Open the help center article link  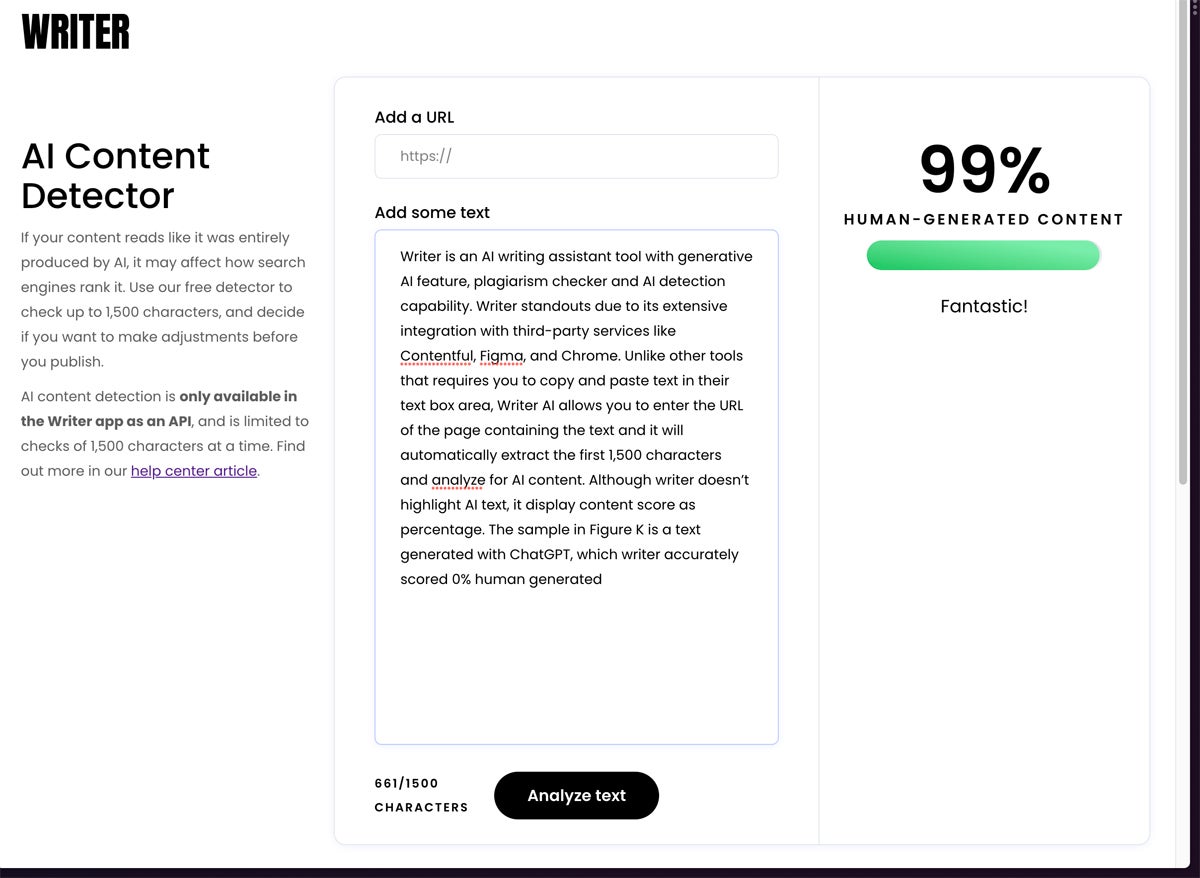[194, 471]
